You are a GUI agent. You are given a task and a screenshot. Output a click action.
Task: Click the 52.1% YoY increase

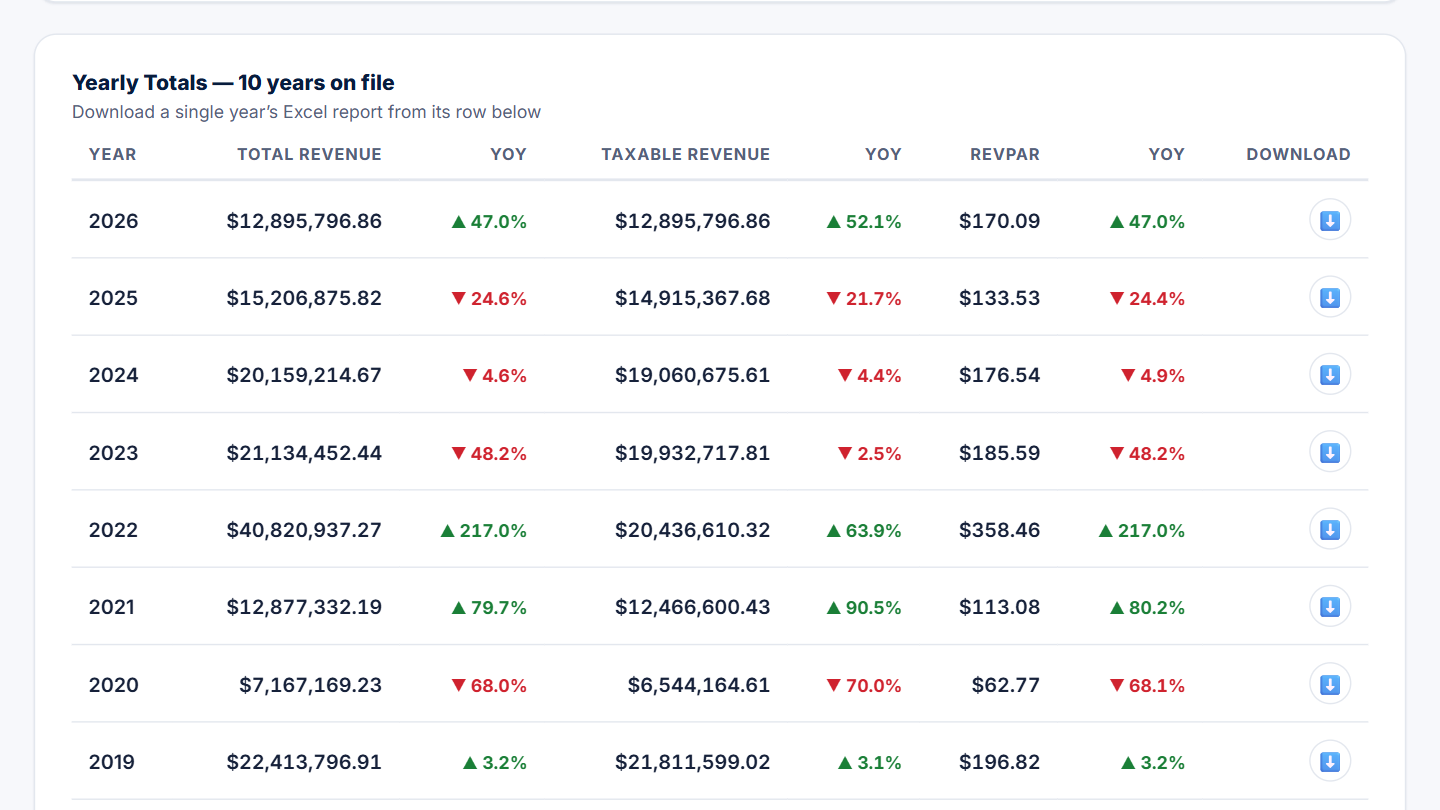click(x=864, y=221)
